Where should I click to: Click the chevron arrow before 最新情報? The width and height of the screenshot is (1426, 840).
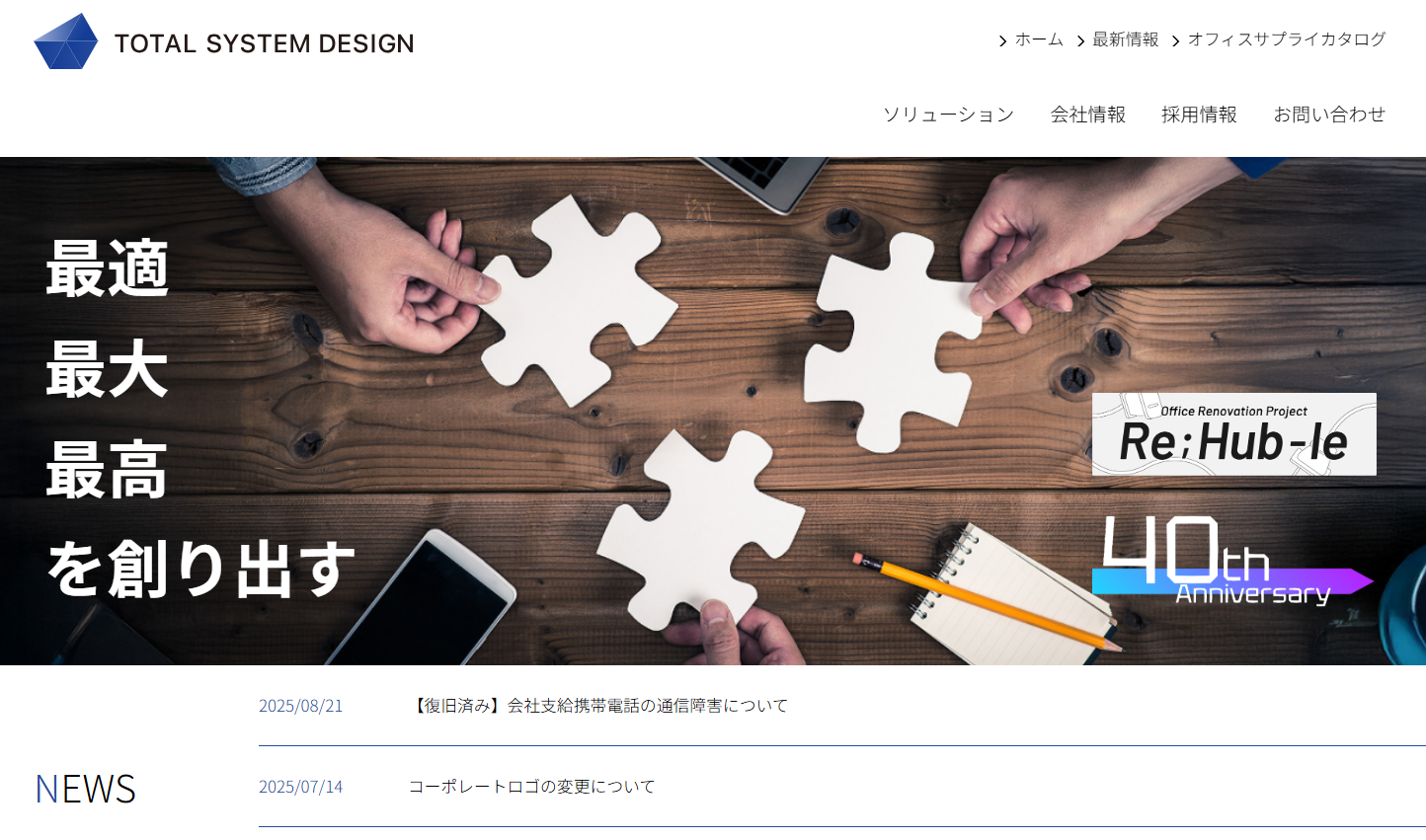coord(1080,40)
